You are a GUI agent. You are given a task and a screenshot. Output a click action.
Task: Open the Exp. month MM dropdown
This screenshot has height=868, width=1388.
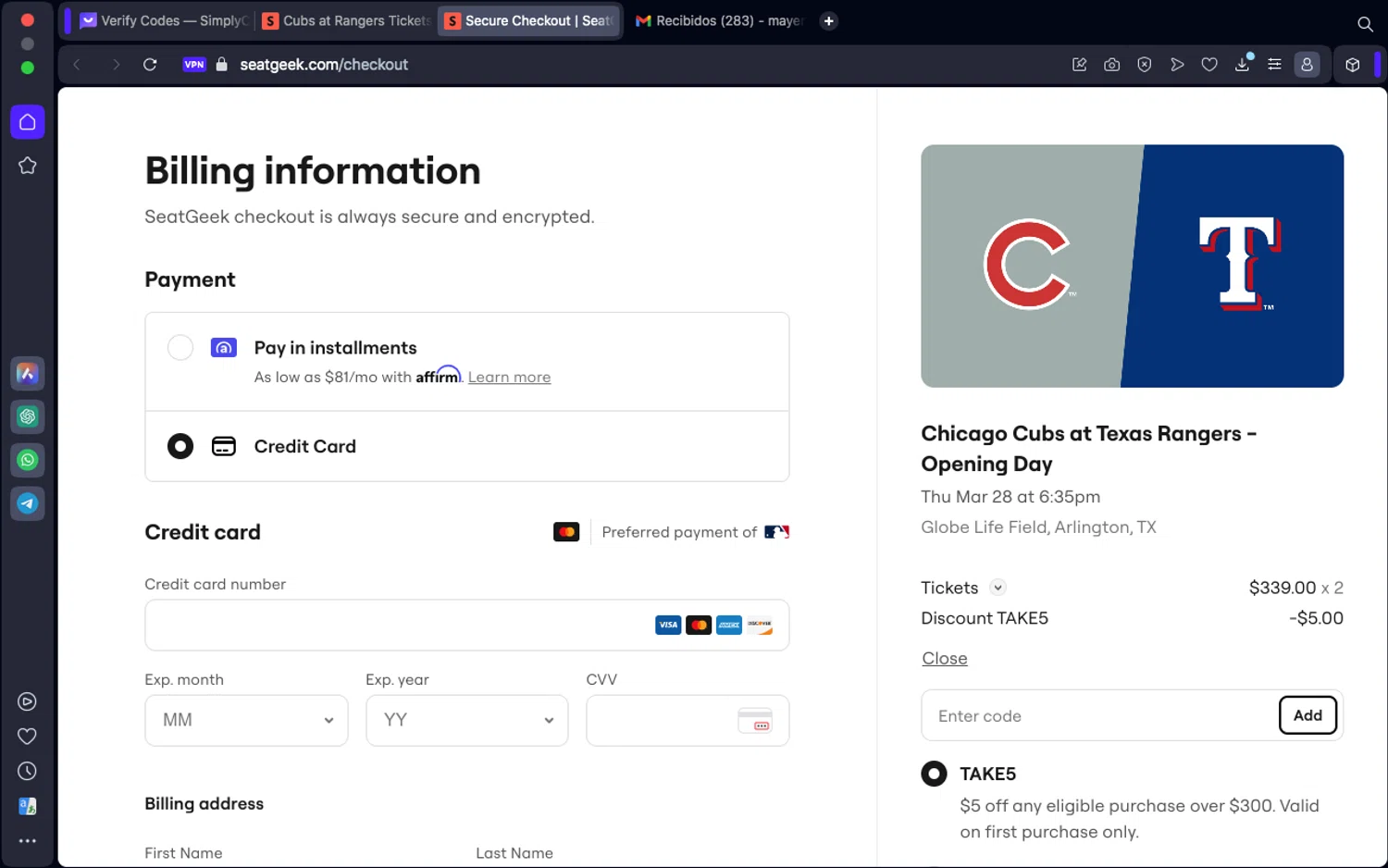[x=246, y=720]
